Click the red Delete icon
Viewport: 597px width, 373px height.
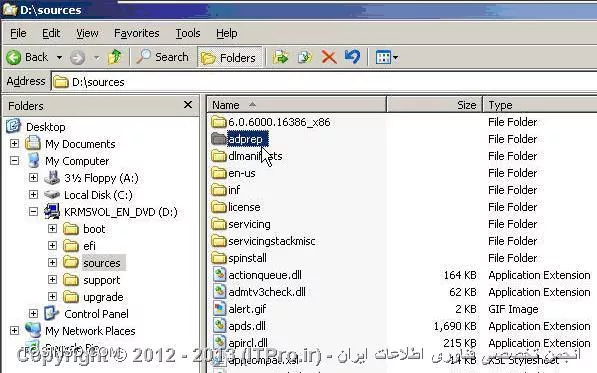coord(329,57)
